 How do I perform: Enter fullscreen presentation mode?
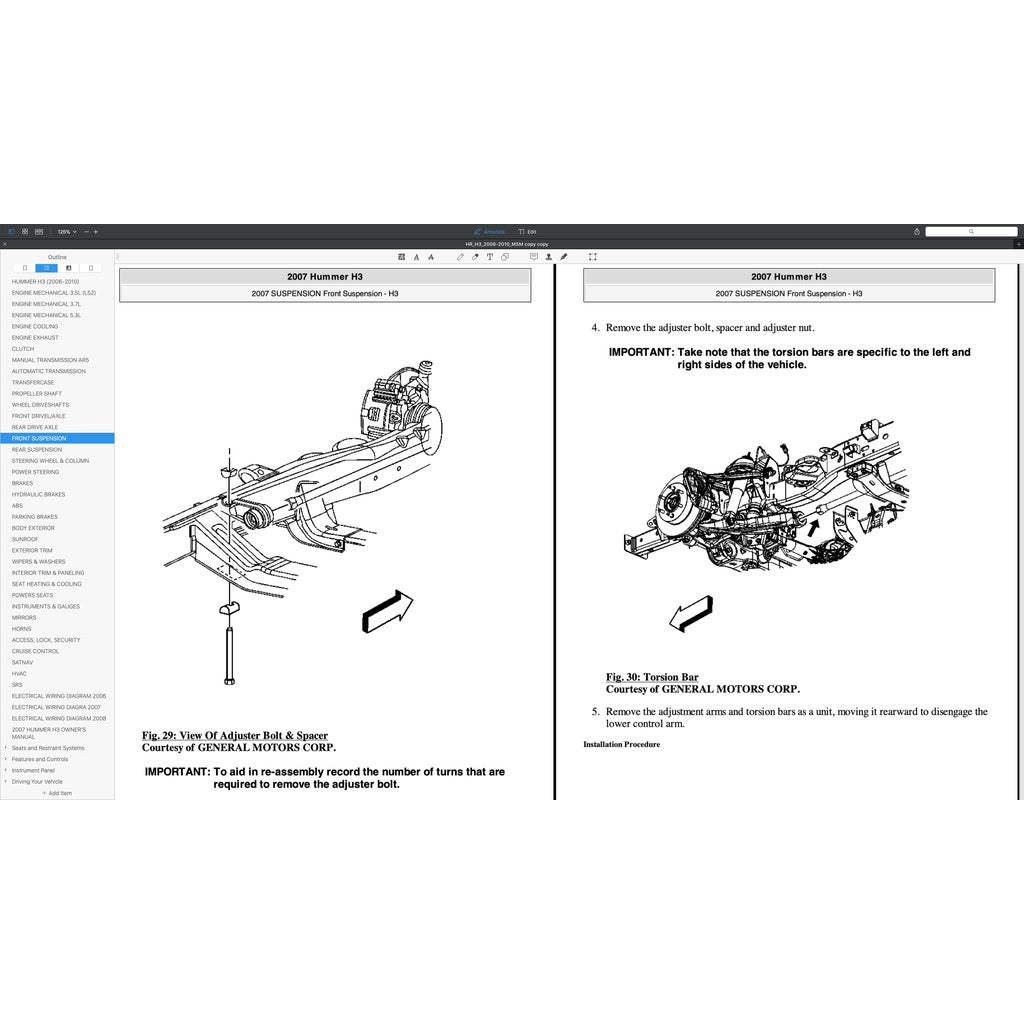tap(593, 256)
